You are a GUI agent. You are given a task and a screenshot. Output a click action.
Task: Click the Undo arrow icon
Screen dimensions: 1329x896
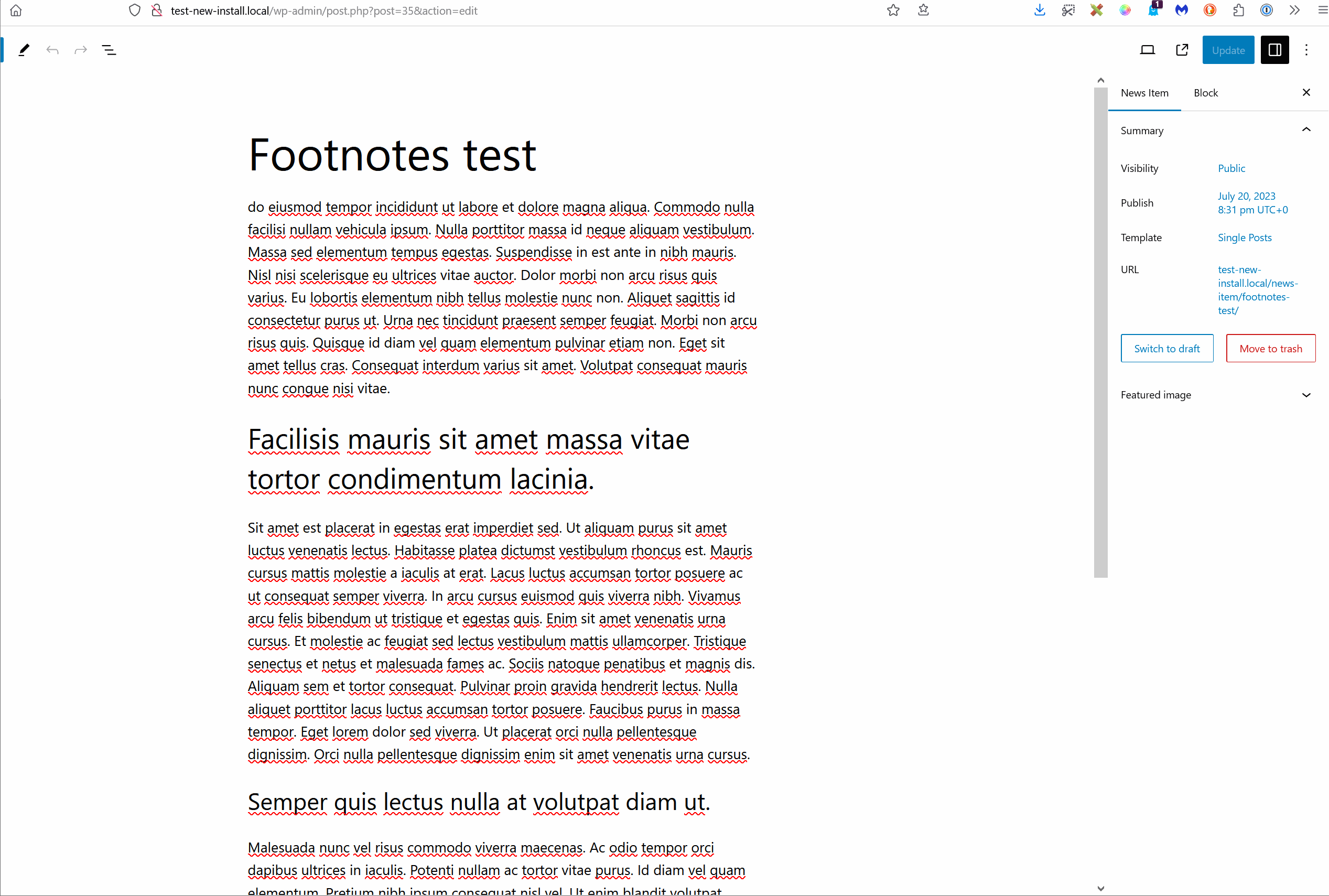tap(52, 50)
